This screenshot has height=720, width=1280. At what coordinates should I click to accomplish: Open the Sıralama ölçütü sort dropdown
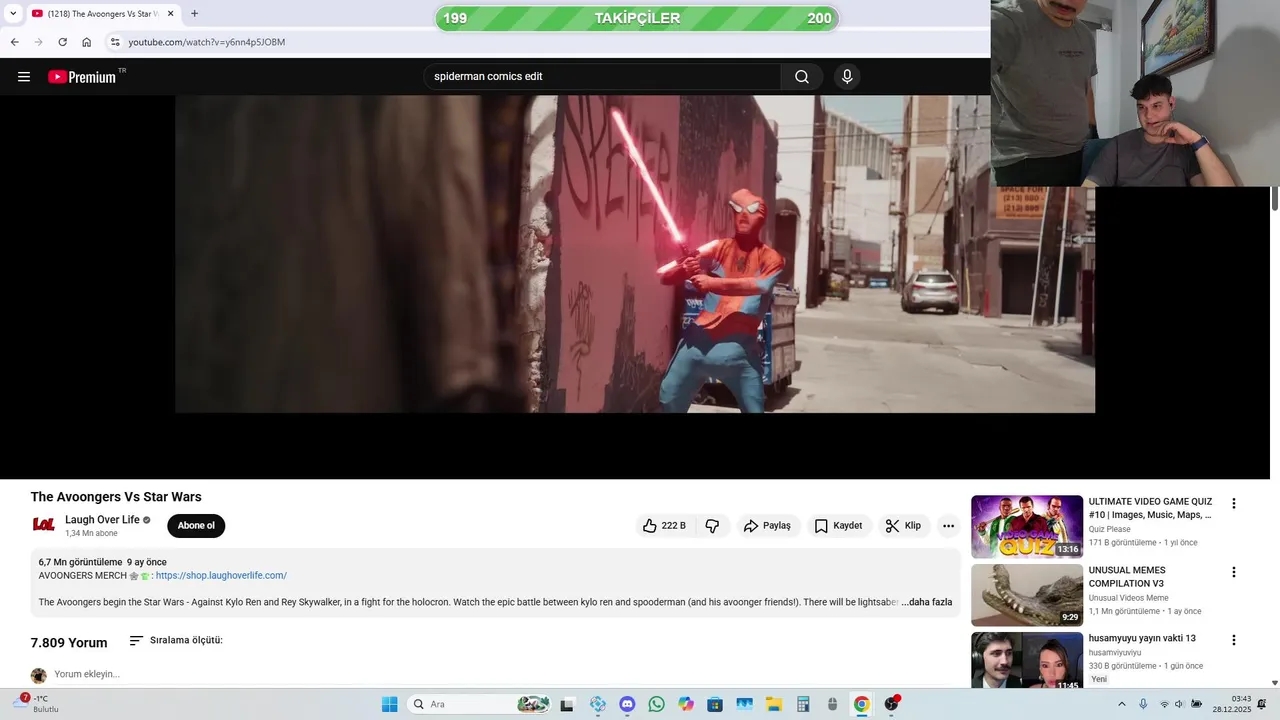pos(176,641)
